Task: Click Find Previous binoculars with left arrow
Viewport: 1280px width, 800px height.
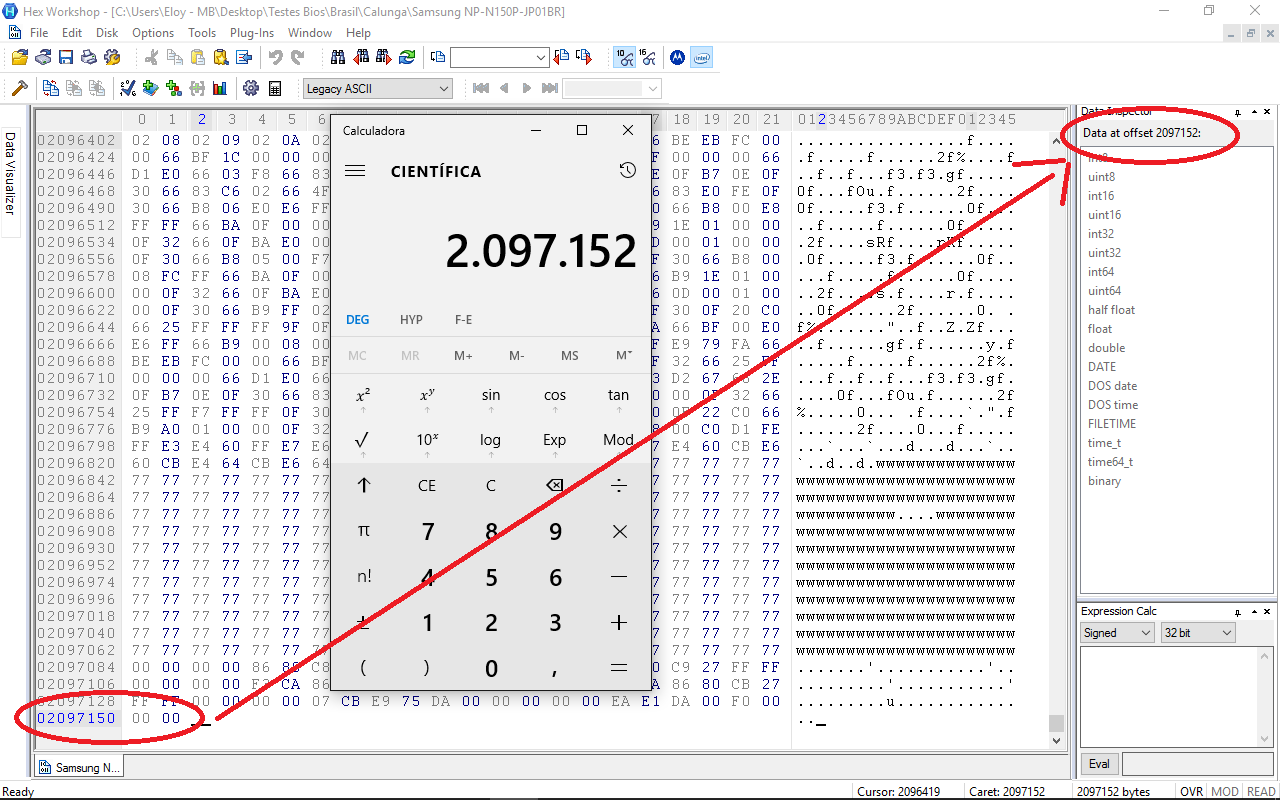Action: click(x=361, y=57)
